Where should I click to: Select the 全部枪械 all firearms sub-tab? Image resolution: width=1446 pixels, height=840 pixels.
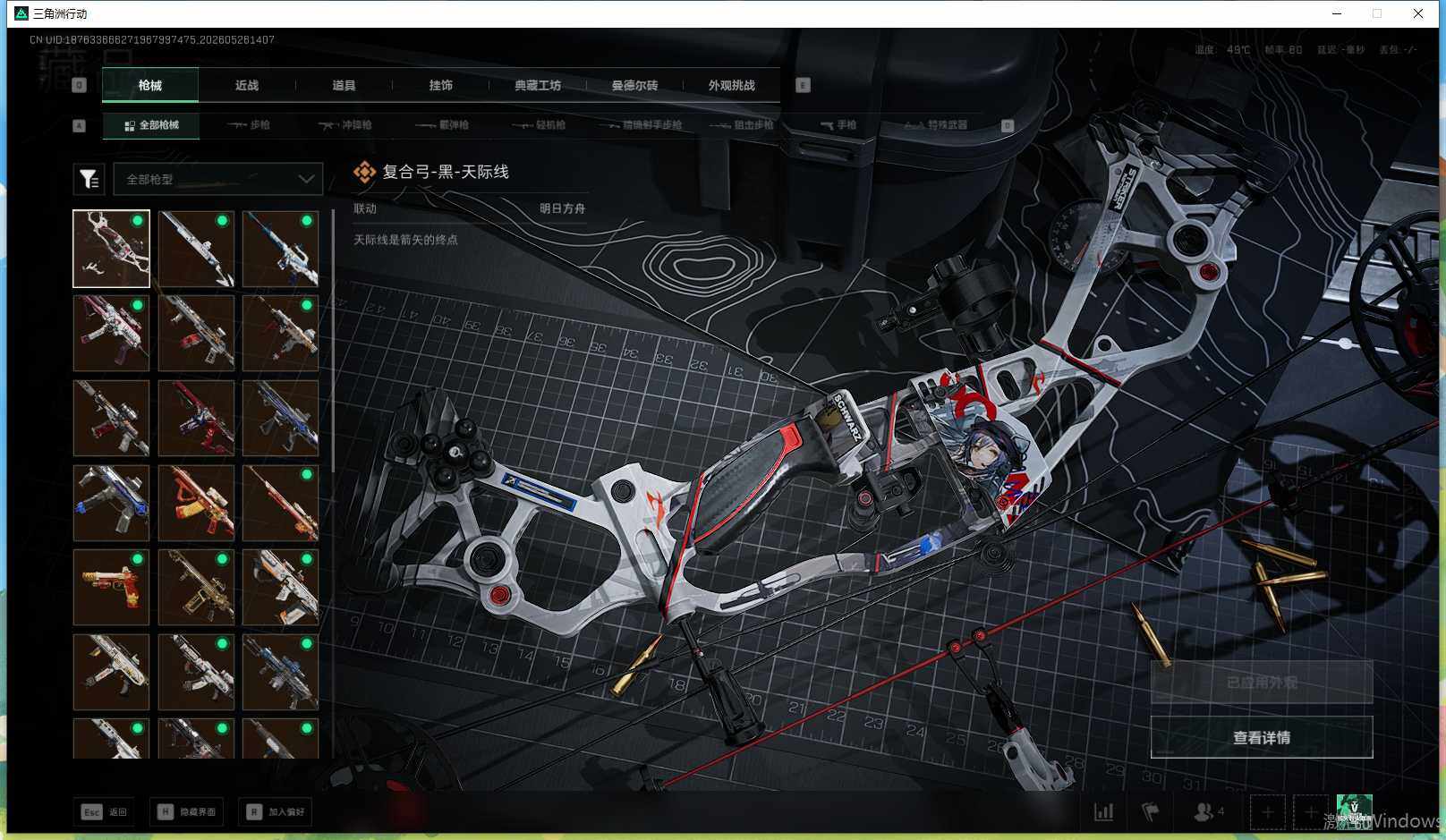point(151,125)
